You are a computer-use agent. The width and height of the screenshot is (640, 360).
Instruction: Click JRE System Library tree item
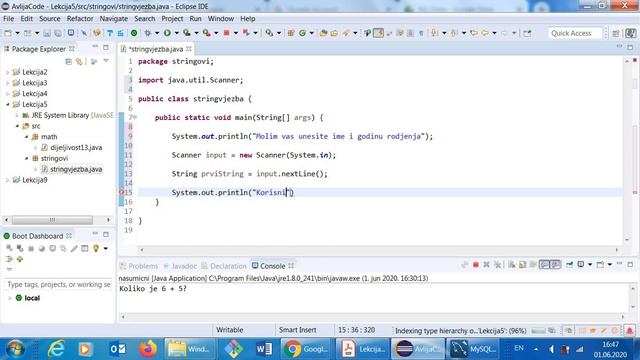[x=68, y=116]
